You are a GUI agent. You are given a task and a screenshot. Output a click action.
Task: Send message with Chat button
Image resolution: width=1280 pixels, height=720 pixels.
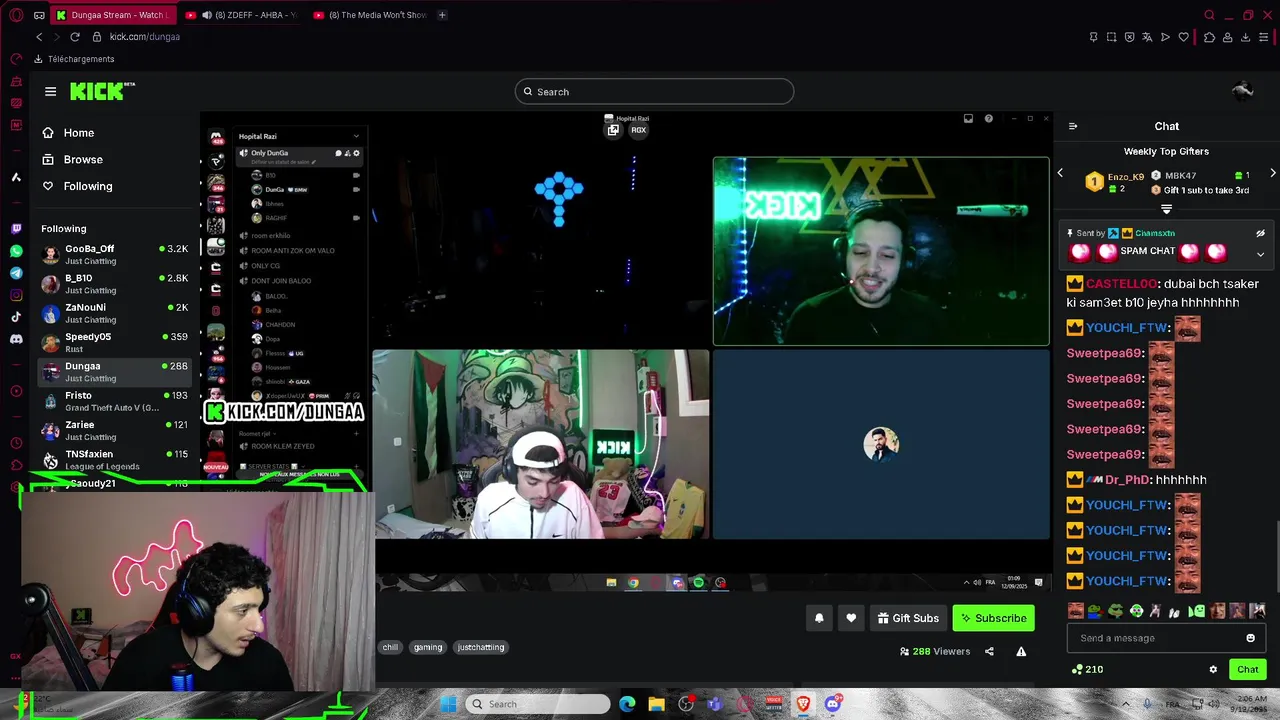1248,669
